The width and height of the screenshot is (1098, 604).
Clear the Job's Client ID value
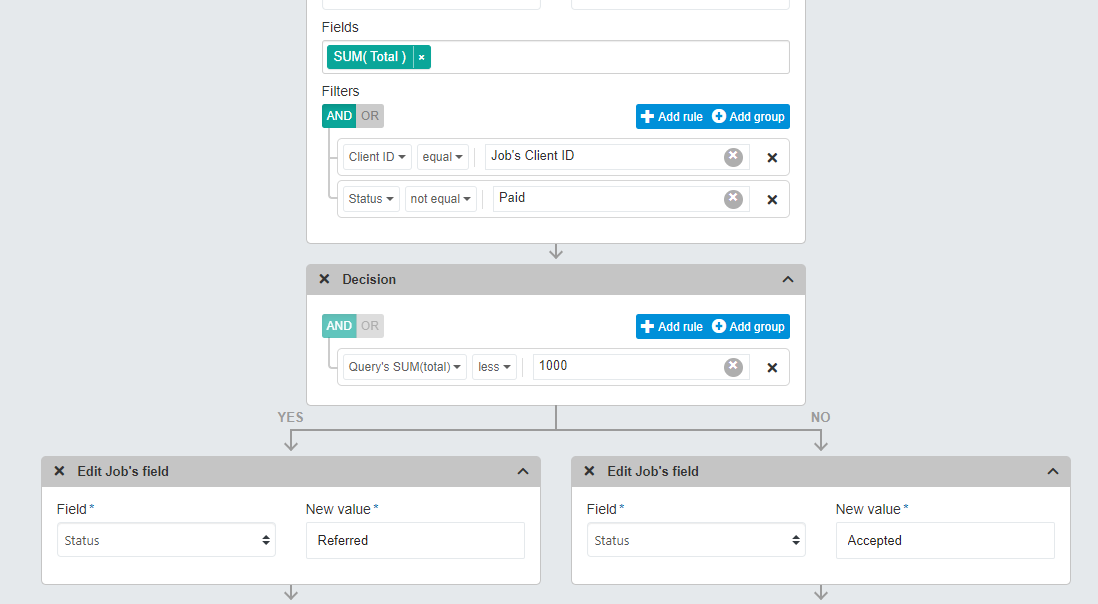(x=733, y=156)
